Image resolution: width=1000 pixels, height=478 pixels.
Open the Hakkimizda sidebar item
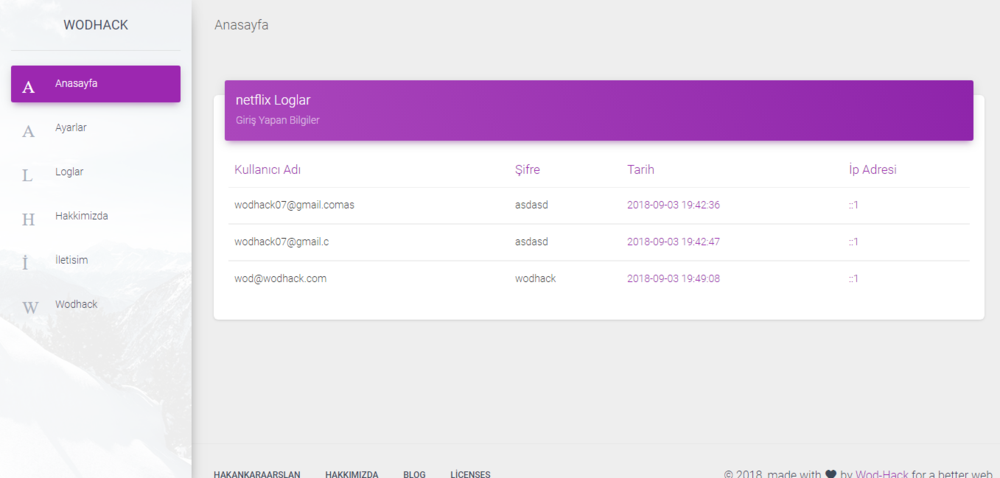pyautogui.click(x=96, y=215)
